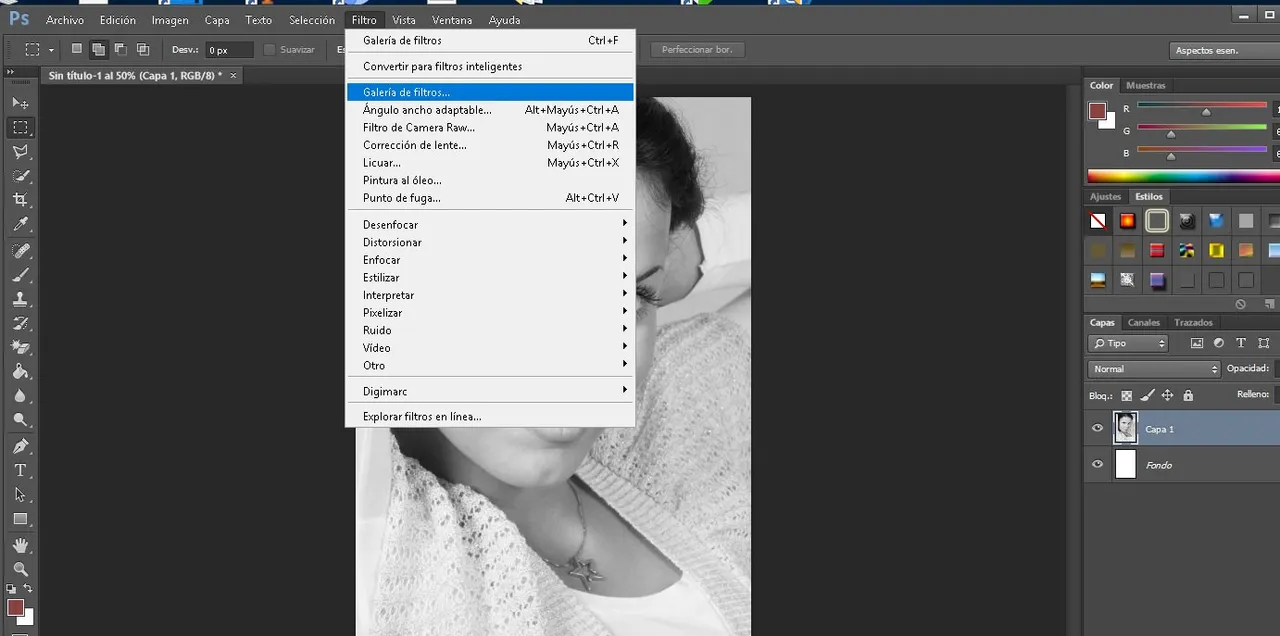This screenshot has height=636, width=1280.
Task: Expand the Enfocar submenu
Action: click(x=490, y=260)
